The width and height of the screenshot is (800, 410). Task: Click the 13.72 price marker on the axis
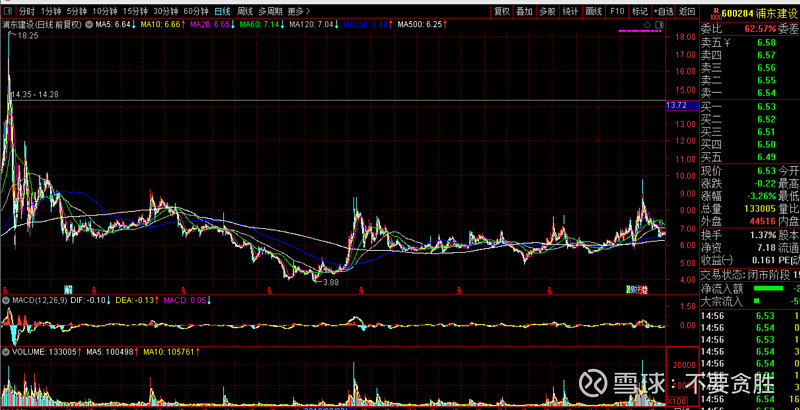(x=675, y=105)
